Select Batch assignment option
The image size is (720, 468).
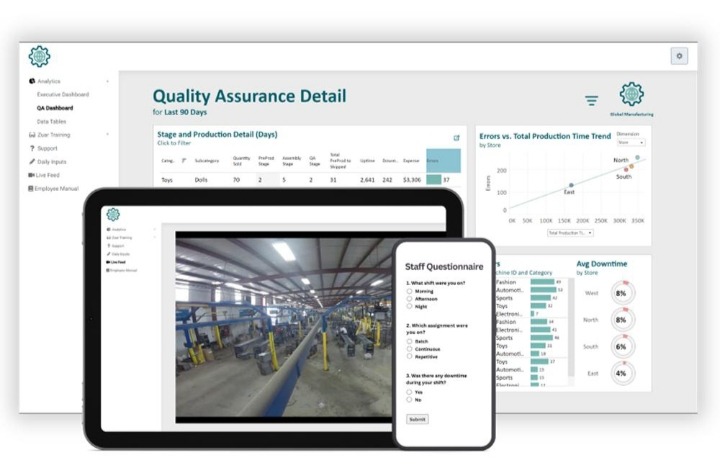click(x=409, y=341)
